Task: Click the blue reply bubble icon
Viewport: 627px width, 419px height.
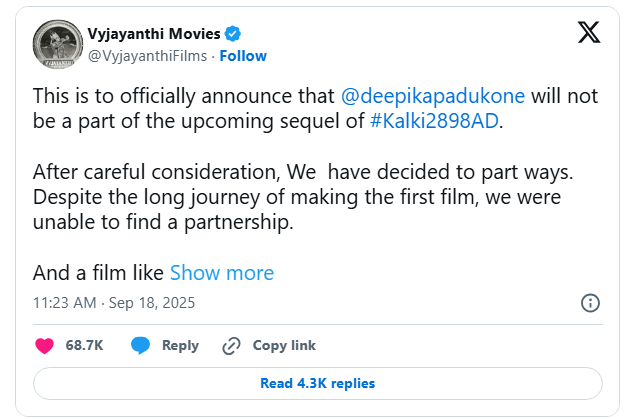Action: pyautogui.click(x=141, y=346)
